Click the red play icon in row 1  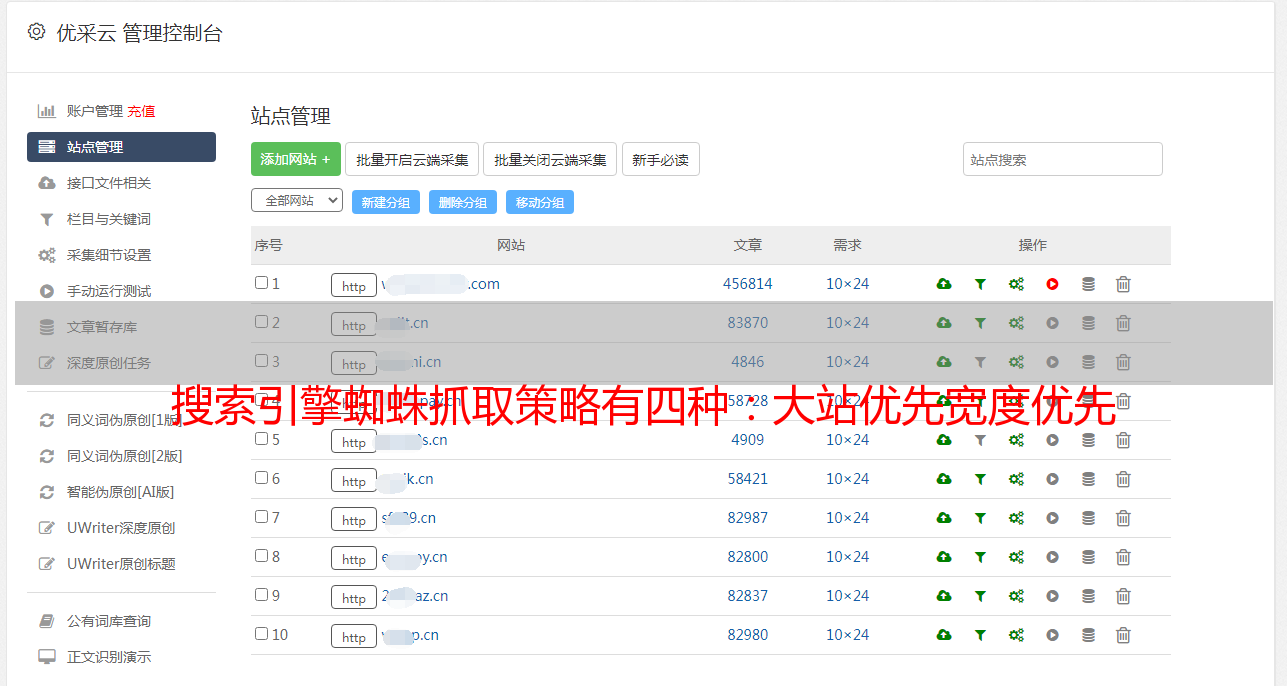(1052, 284)
